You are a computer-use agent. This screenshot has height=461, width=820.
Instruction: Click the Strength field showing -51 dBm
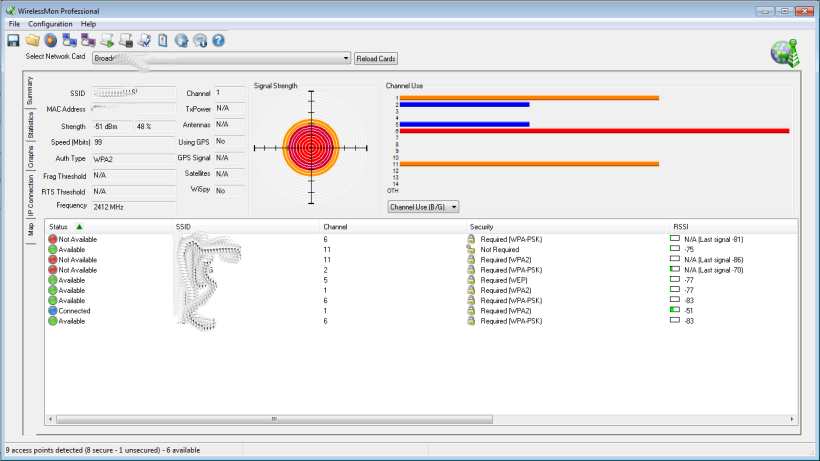tap(112, 126)
